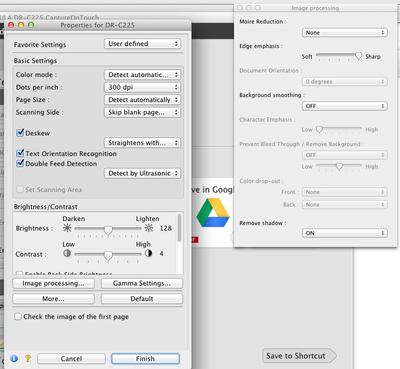Click the Contrast slider handle
The image size is (400, 369).
(108, 255)
